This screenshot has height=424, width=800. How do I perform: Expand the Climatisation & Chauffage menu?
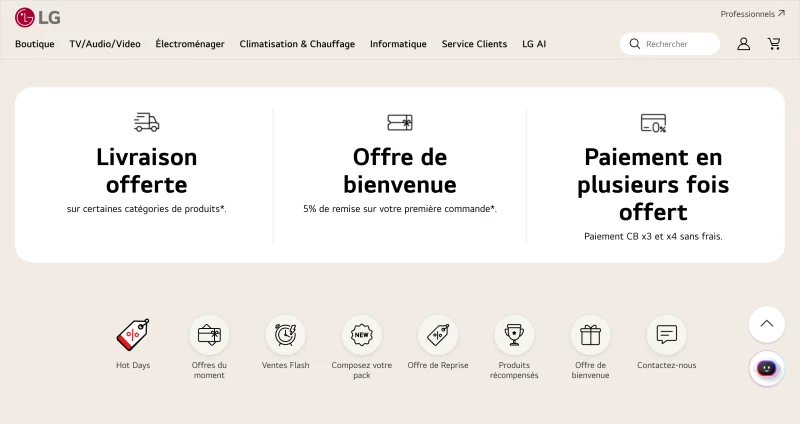click(x=297, y=44)
